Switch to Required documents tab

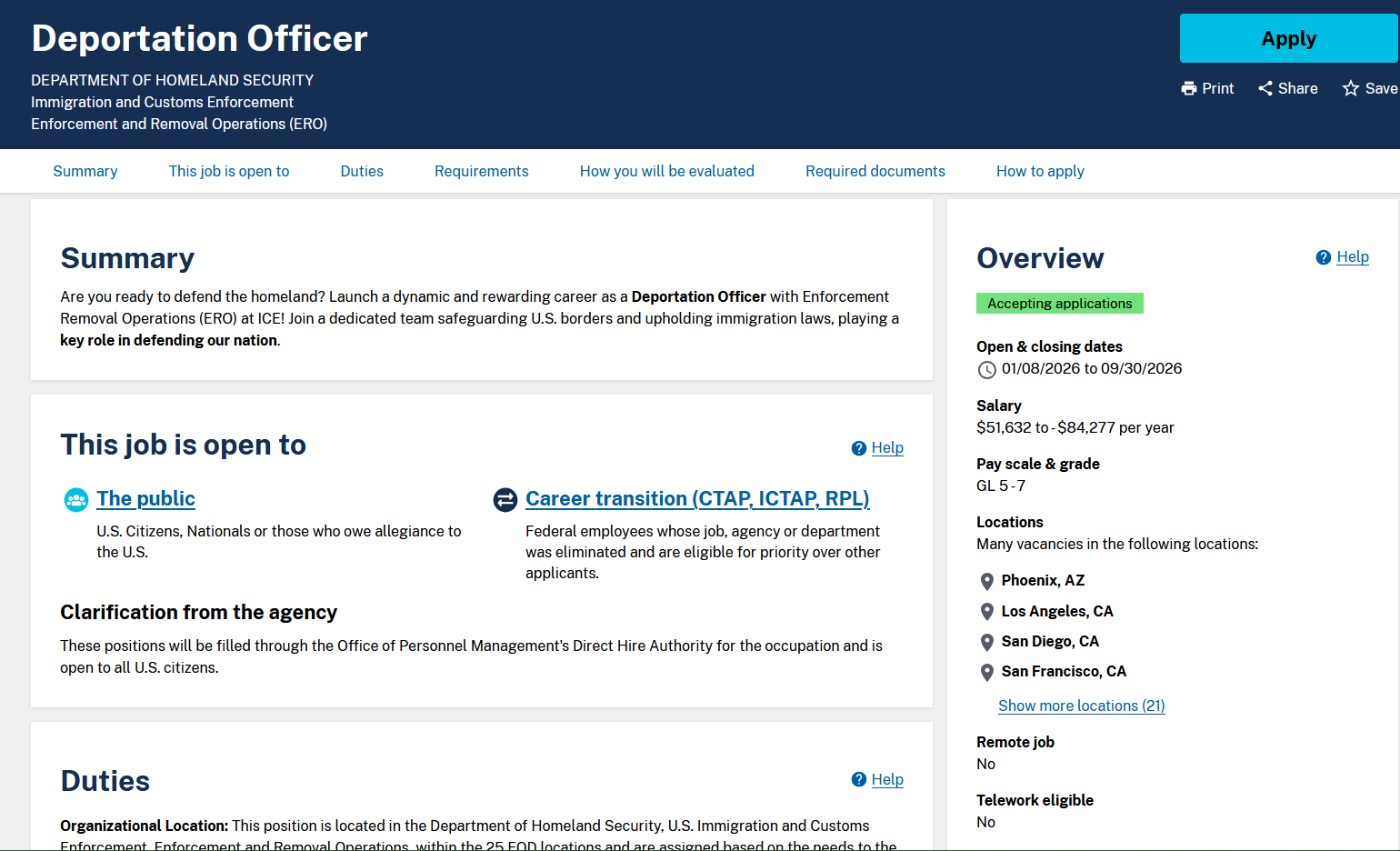click(x=875, y=171)
